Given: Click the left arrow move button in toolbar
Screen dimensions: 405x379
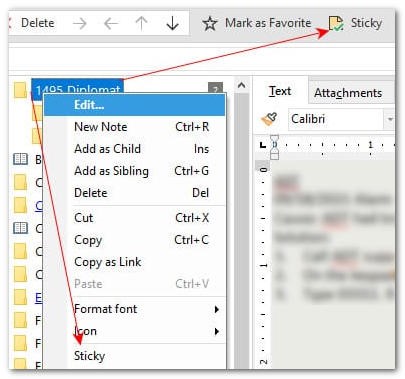Looking at the screenshot, I should tap(111, 24).
